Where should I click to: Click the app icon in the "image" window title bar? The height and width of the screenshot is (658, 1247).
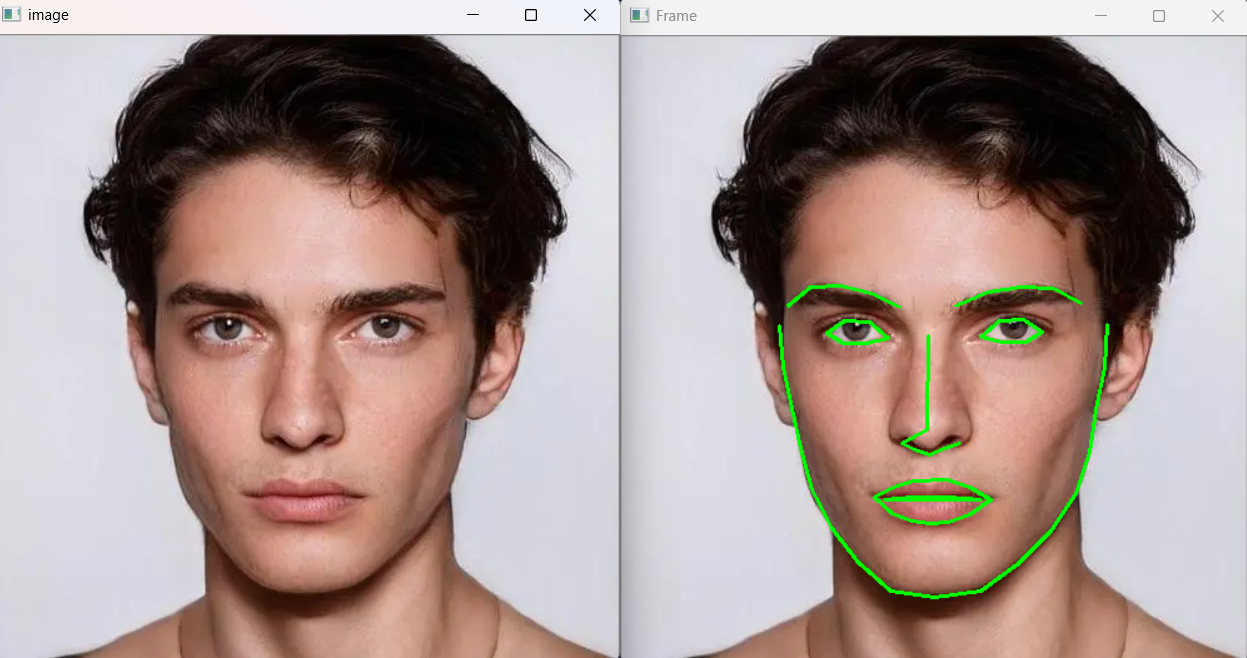12,15
